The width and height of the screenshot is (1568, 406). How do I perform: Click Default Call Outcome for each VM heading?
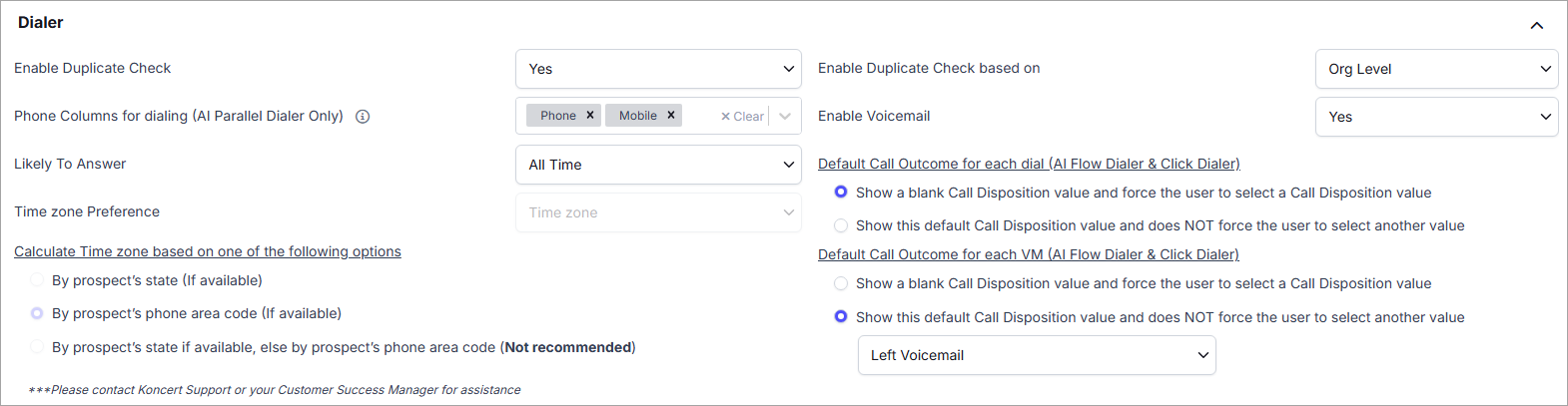[1029, 254]
